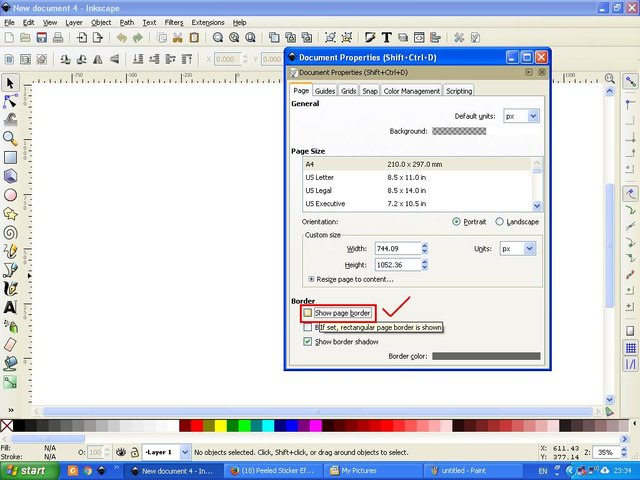Switch to Peeled Sticker Firefox taskbar button

pos(272,471)
